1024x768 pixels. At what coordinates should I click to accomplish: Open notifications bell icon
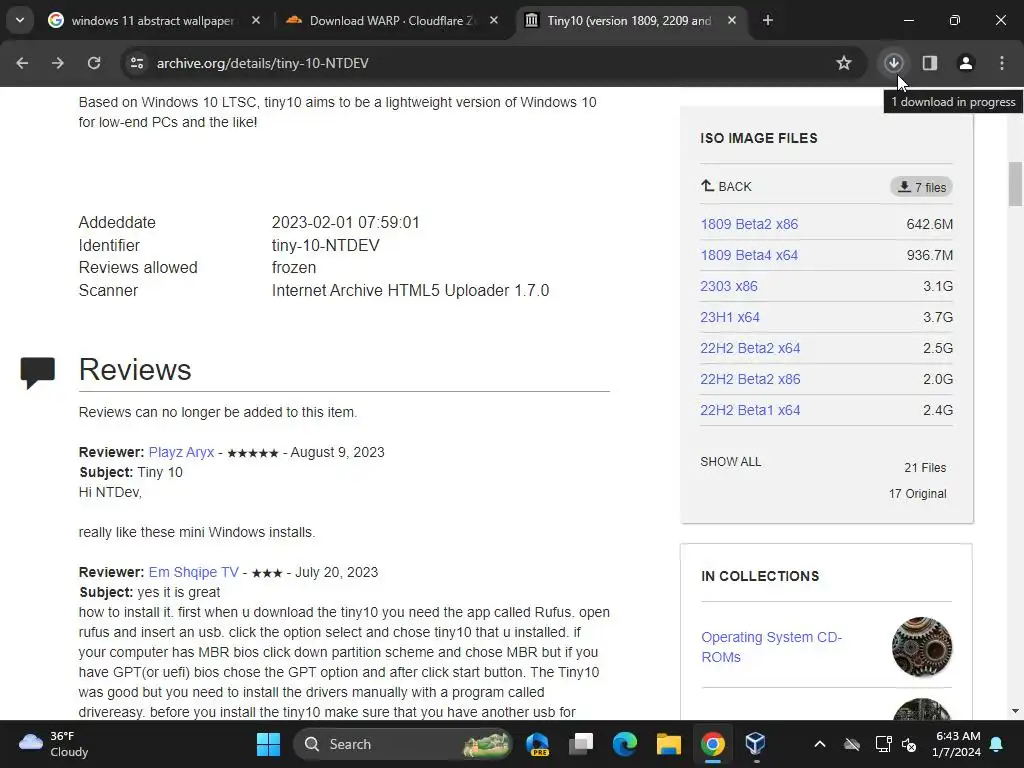point(997,744)
